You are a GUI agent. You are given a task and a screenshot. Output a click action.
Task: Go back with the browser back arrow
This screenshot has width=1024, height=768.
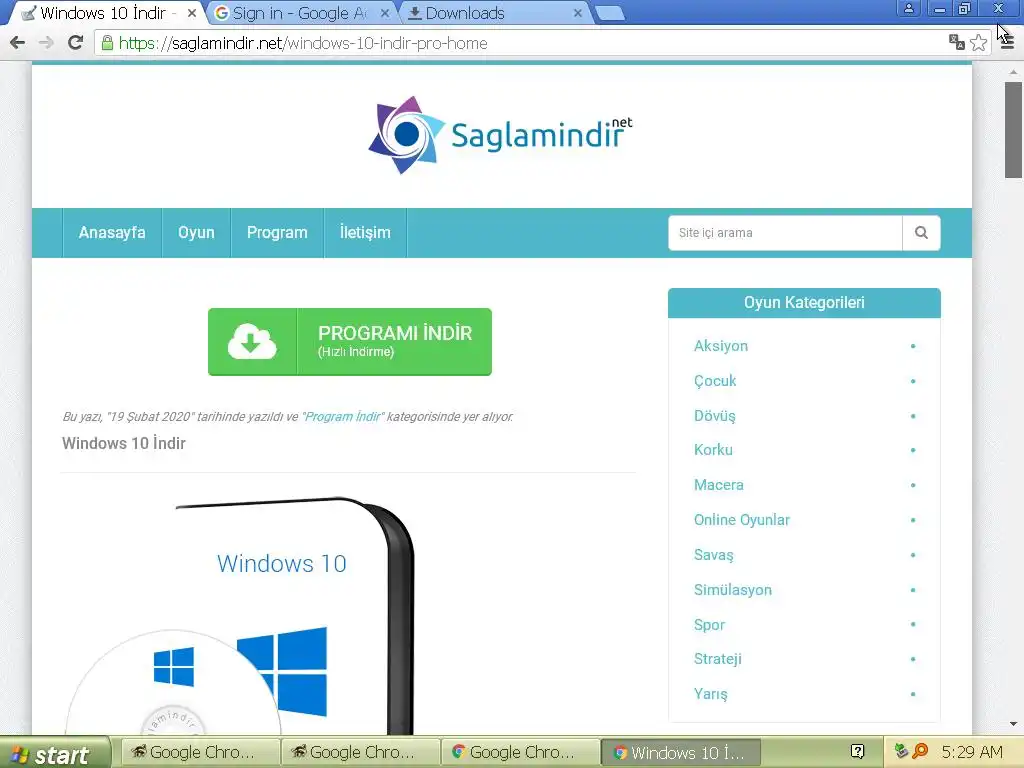18,43
